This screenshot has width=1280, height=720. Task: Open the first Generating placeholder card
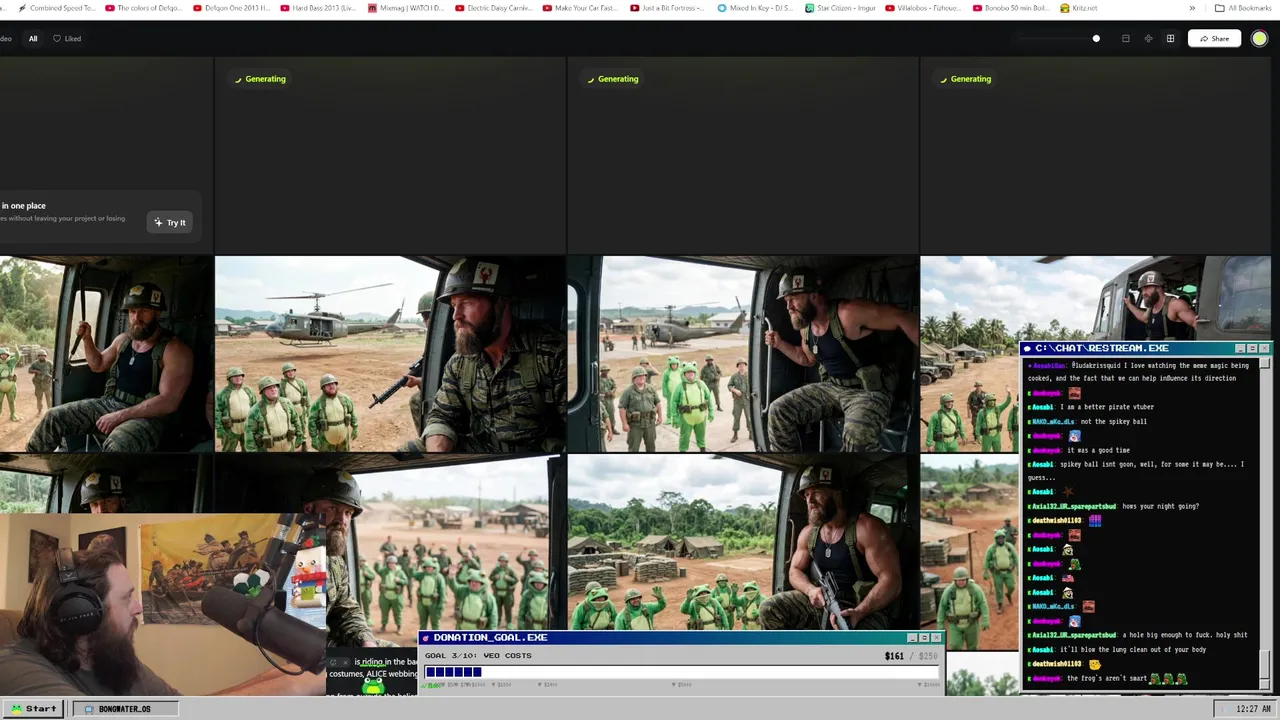coord(390,155)
